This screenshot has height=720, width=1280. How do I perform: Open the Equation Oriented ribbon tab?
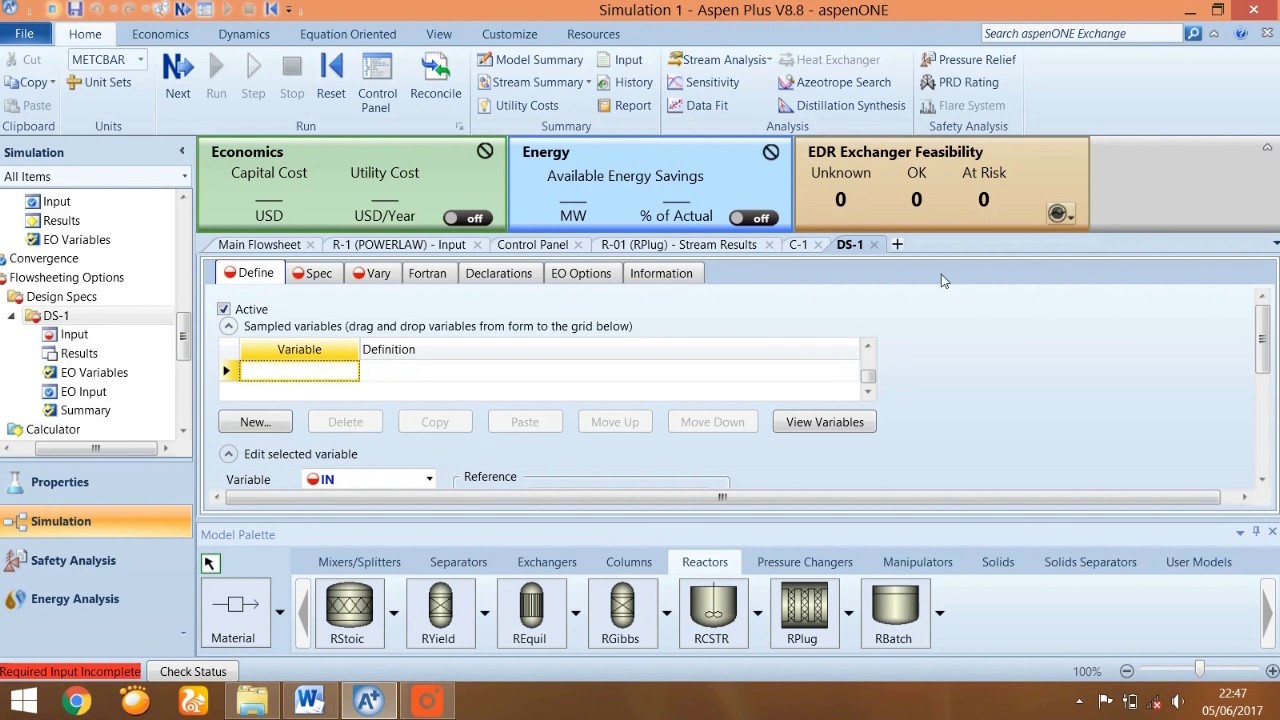click(x=348, y=34)
